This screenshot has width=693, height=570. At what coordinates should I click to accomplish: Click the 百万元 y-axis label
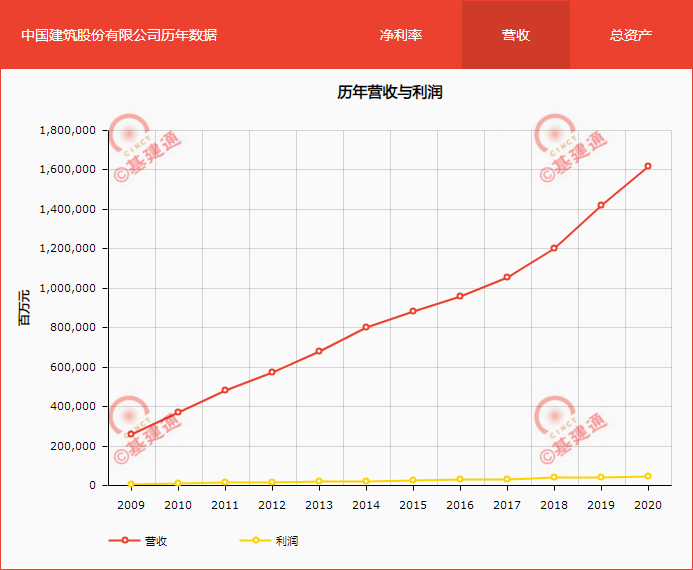(24, 307)
